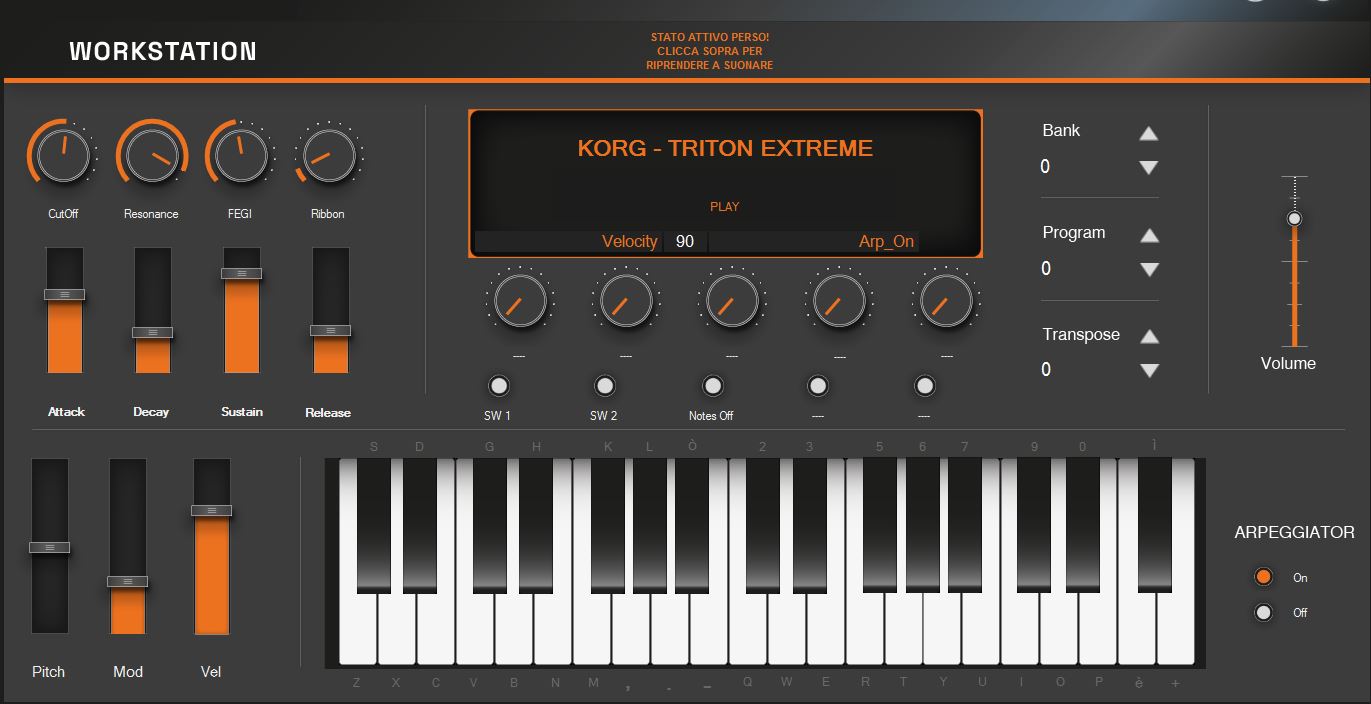Click the Ribbon knob
This screenshot has width=1371, height=704.
coord(329,157)
